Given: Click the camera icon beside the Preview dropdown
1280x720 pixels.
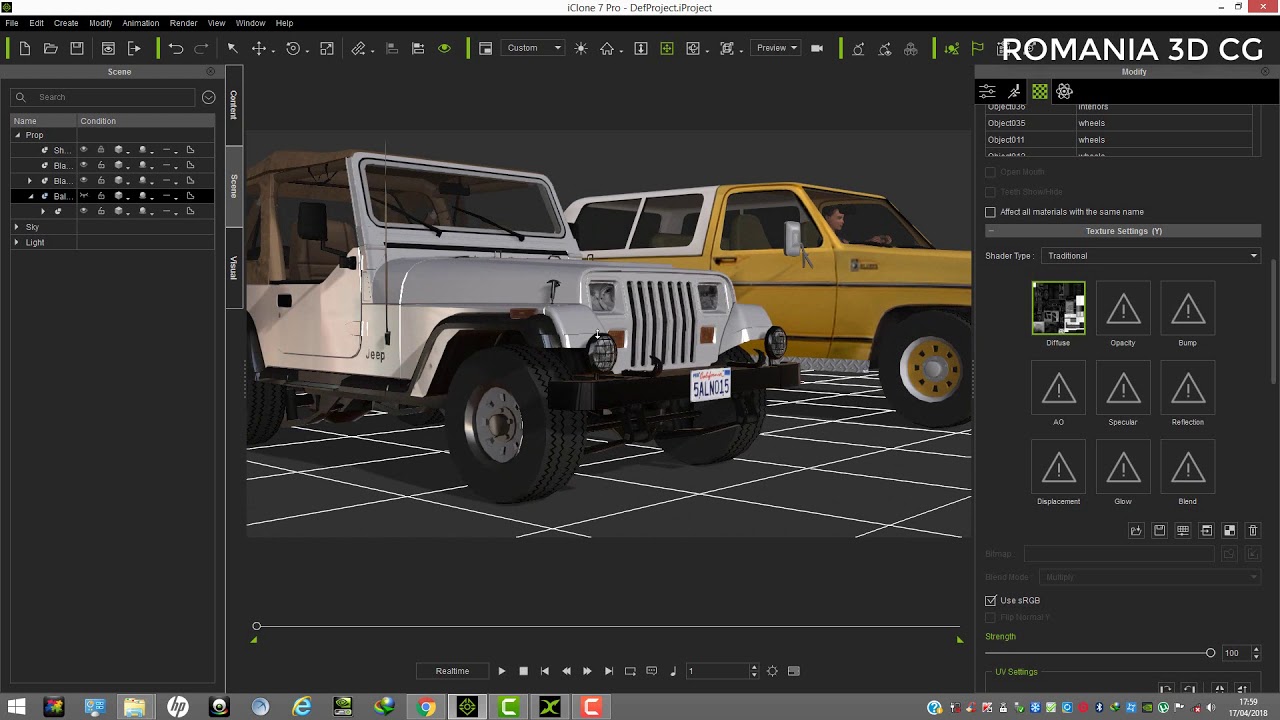Looking at the screenshot, I should coord(817,48).
